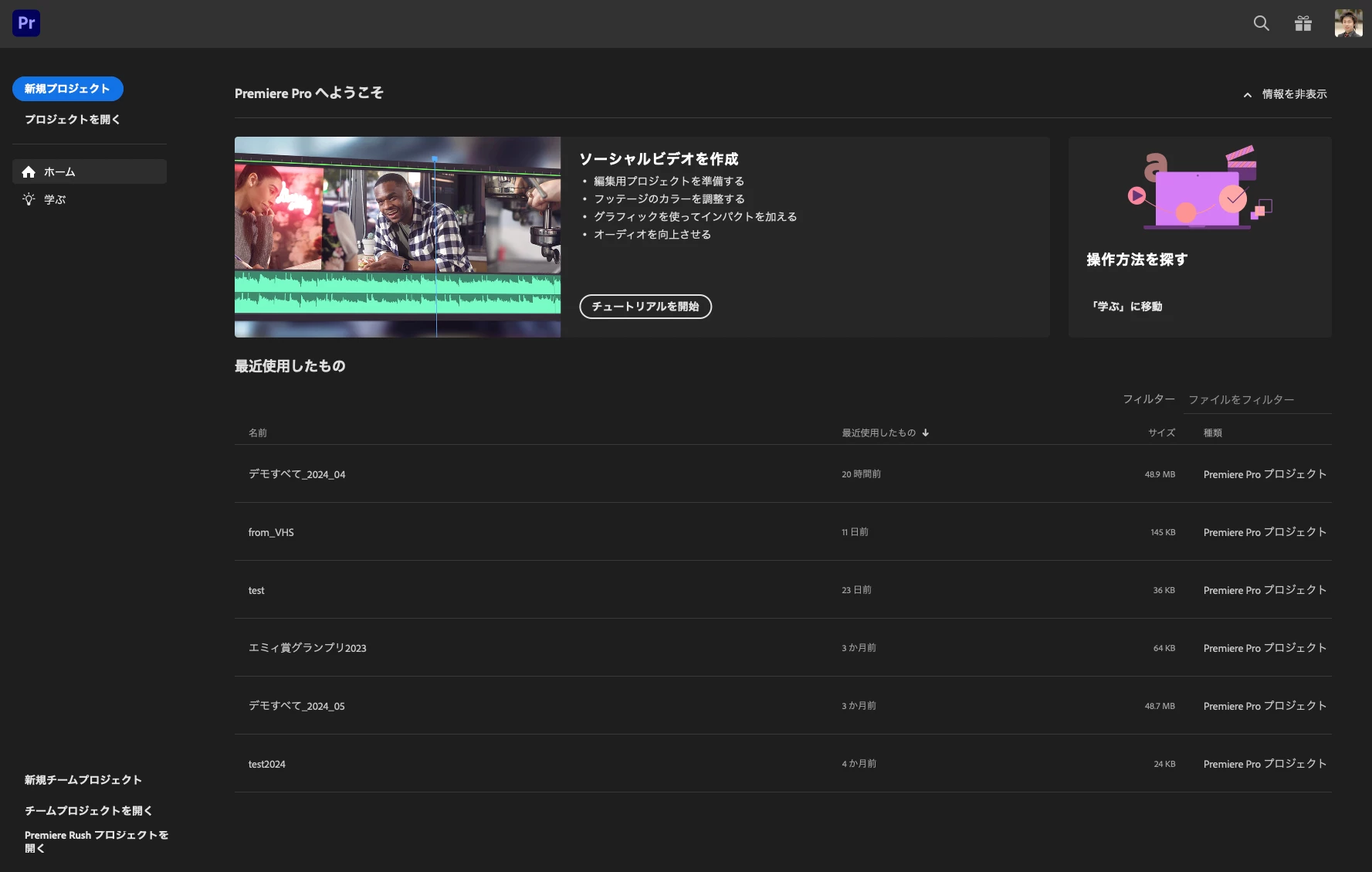Screen dimensions: 1372x872
Task: Click the home icon beside ホーム
Action: pyautogui.click(x=29, y=171)
